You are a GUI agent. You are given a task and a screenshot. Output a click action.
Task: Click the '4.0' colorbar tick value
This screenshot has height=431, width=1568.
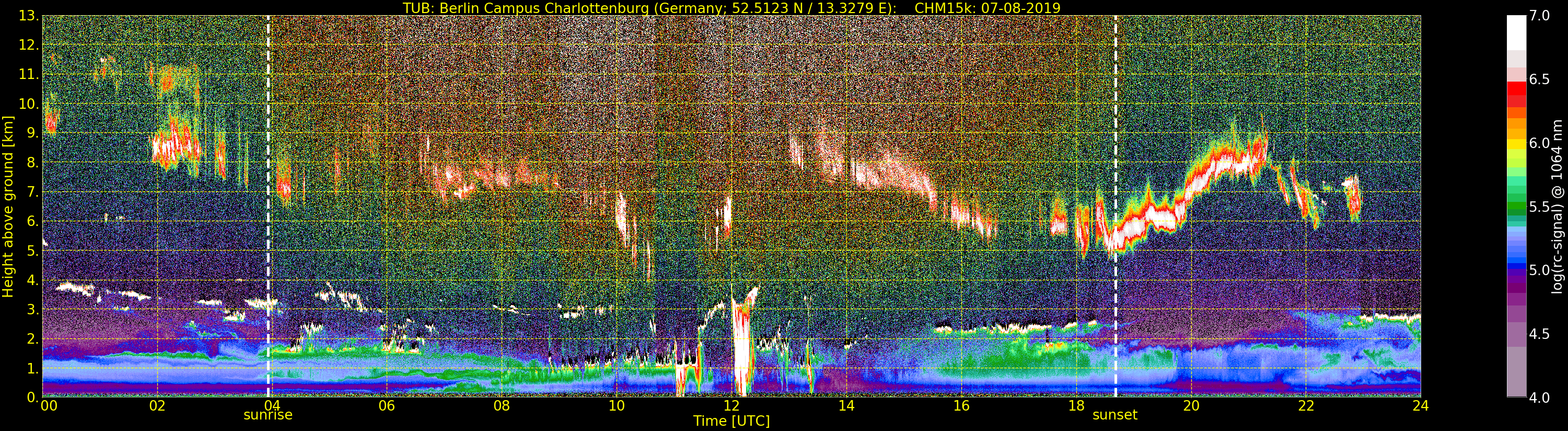[x=1540, y=398]
